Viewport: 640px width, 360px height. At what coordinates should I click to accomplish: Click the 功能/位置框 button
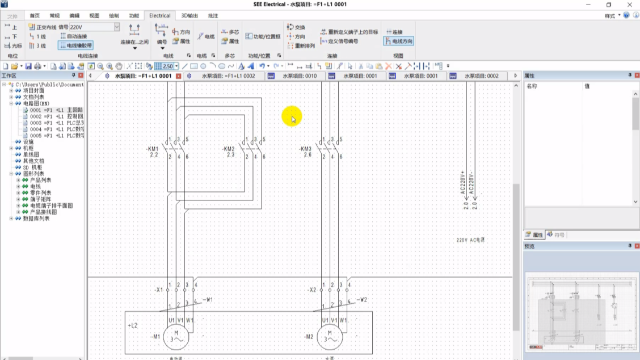pos(263,36)
